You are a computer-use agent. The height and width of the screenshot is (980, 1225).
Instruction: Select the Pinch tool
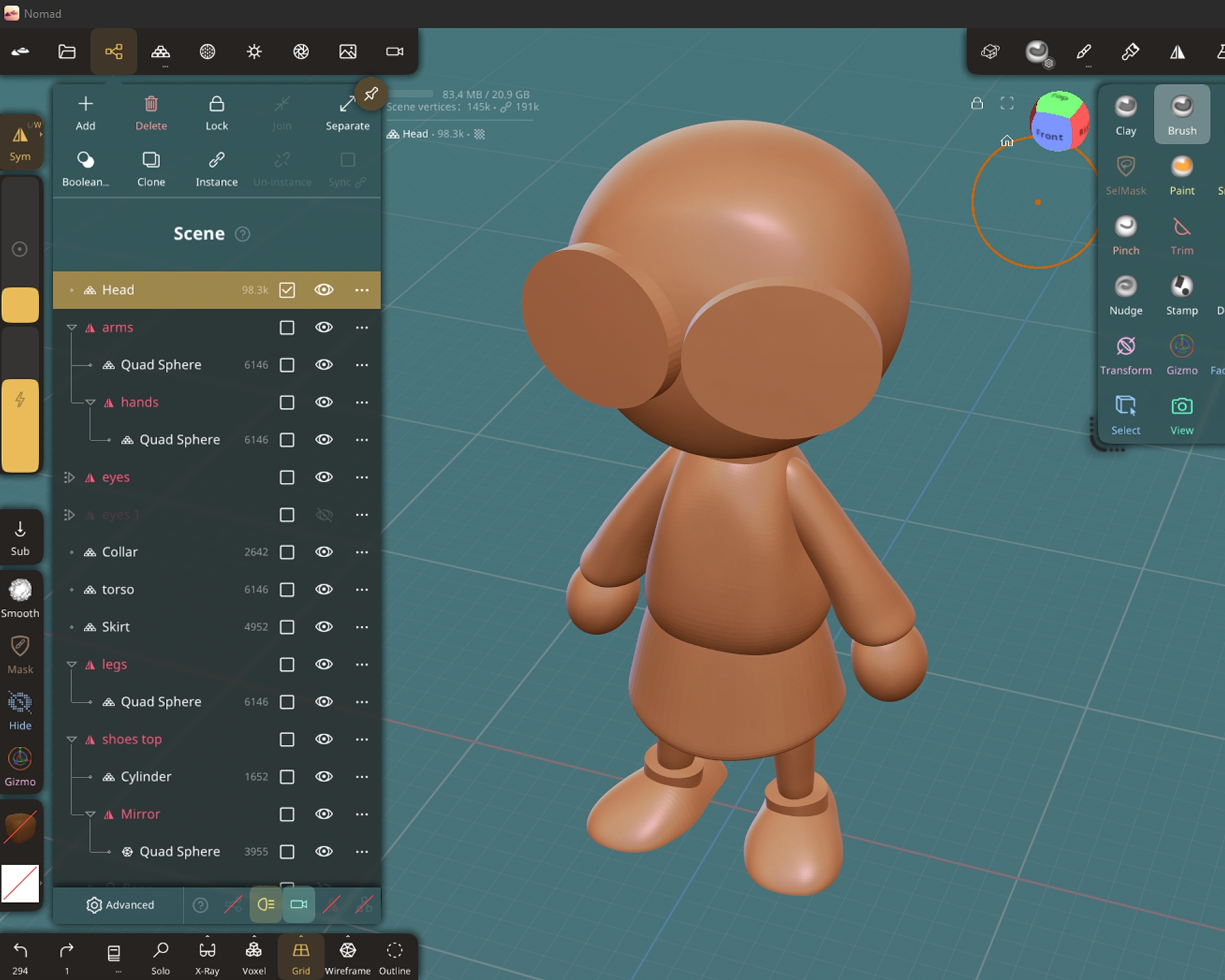pyautogui.click(x=1125, y=235)
